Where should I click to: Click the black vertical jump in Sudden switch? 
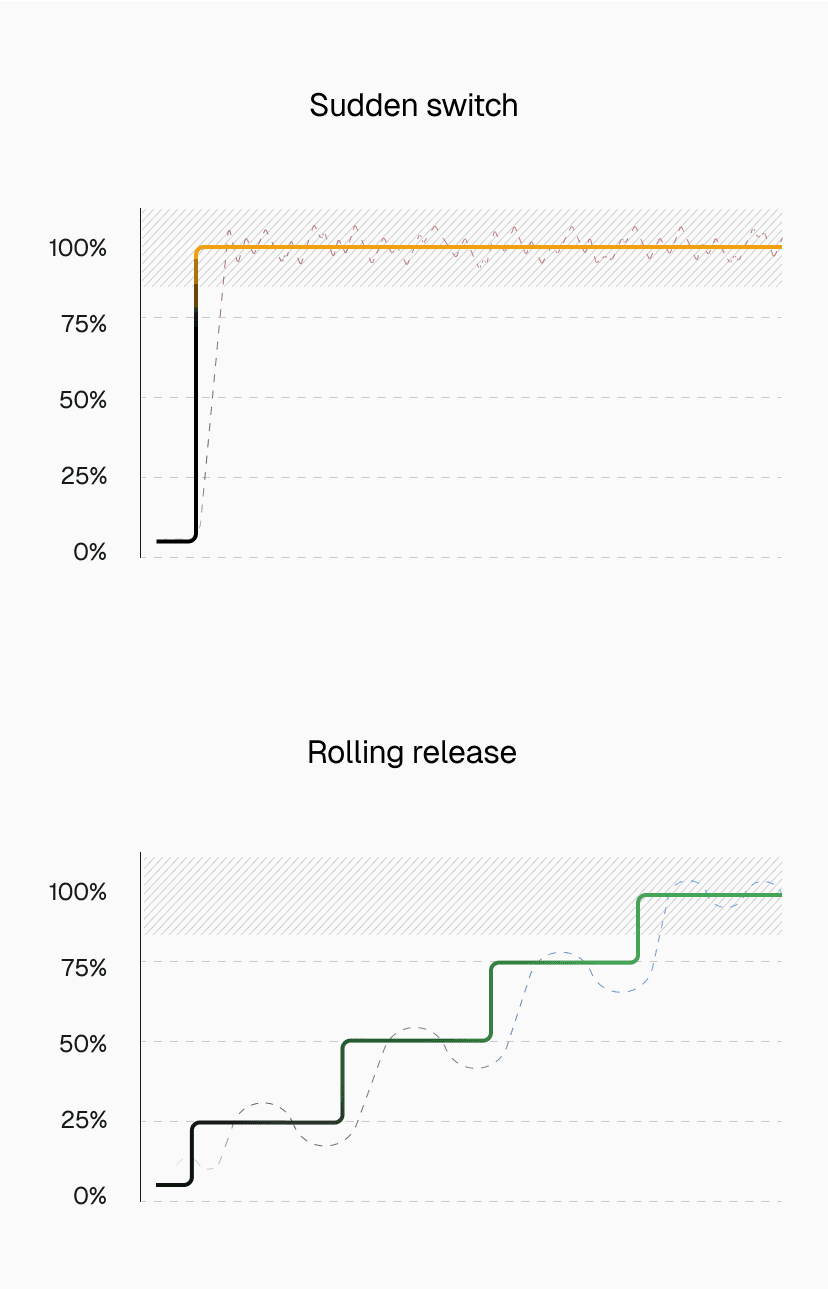coord(195,420)
